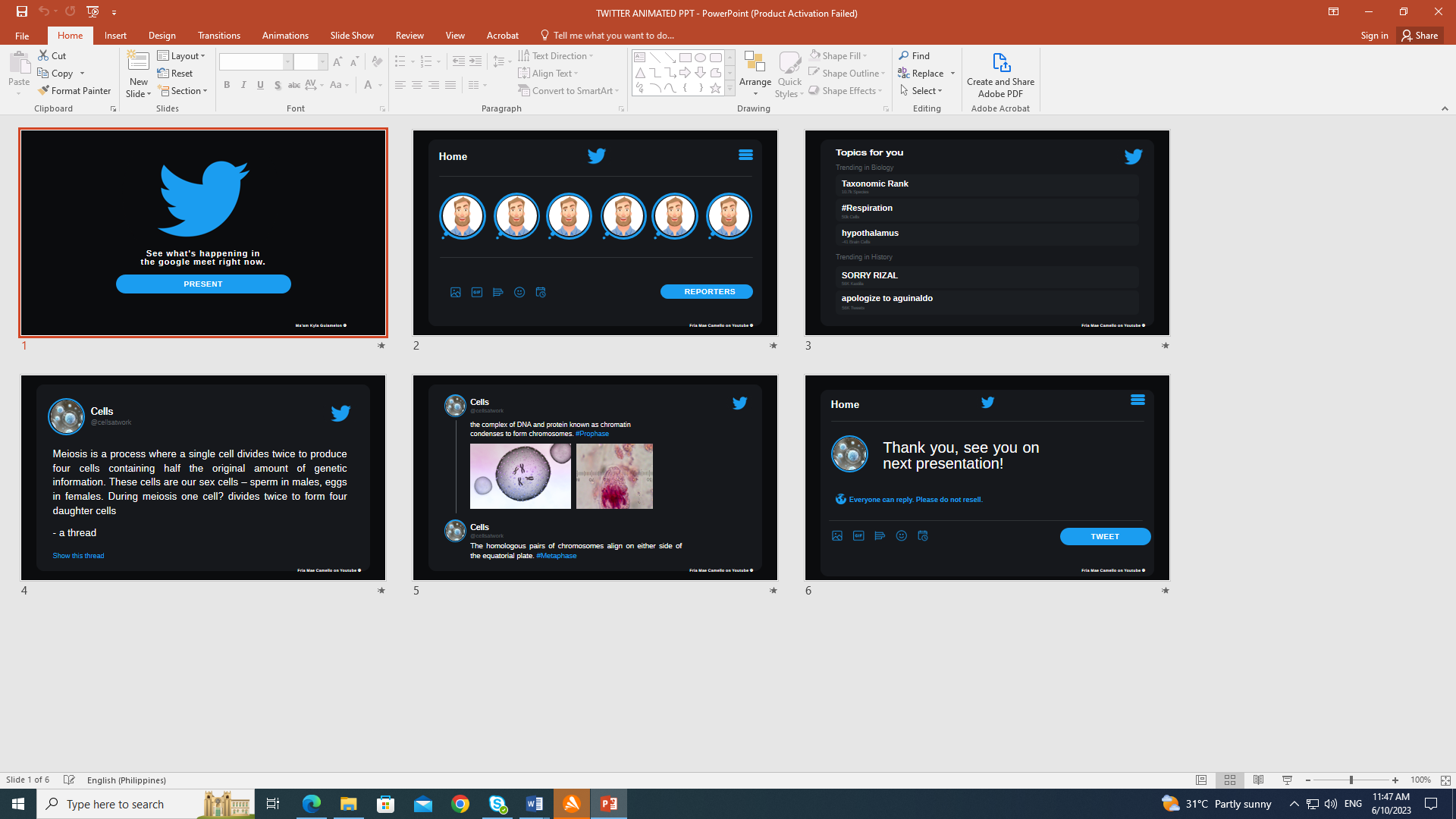The image size is (1456, 819).
Task: Click Fit slide to window icon
Action: coord(1445,780)
